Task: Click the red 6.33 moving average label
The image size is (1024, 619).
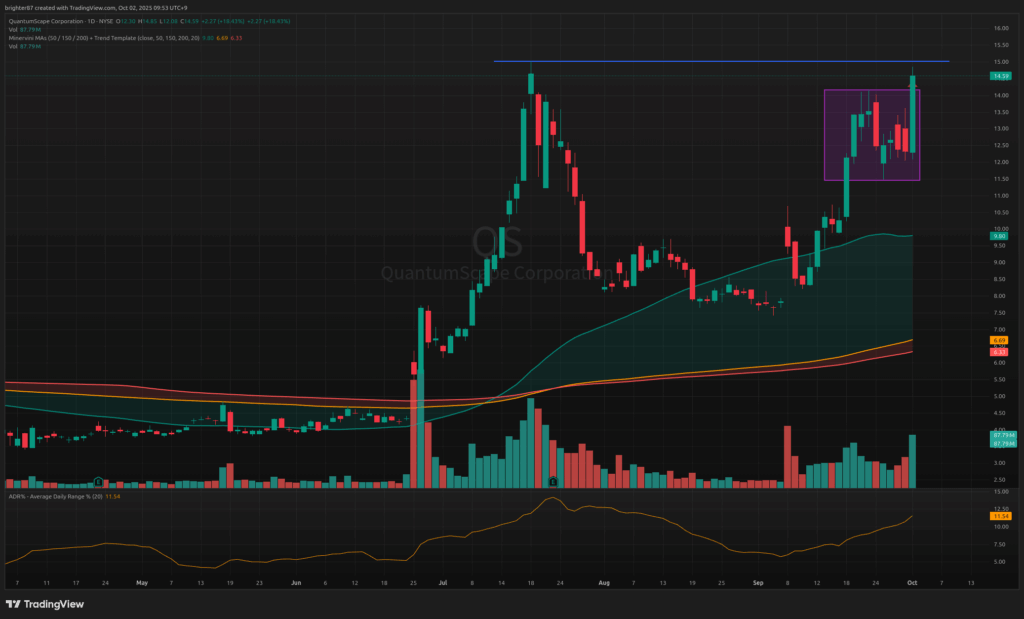Action: 999,352
